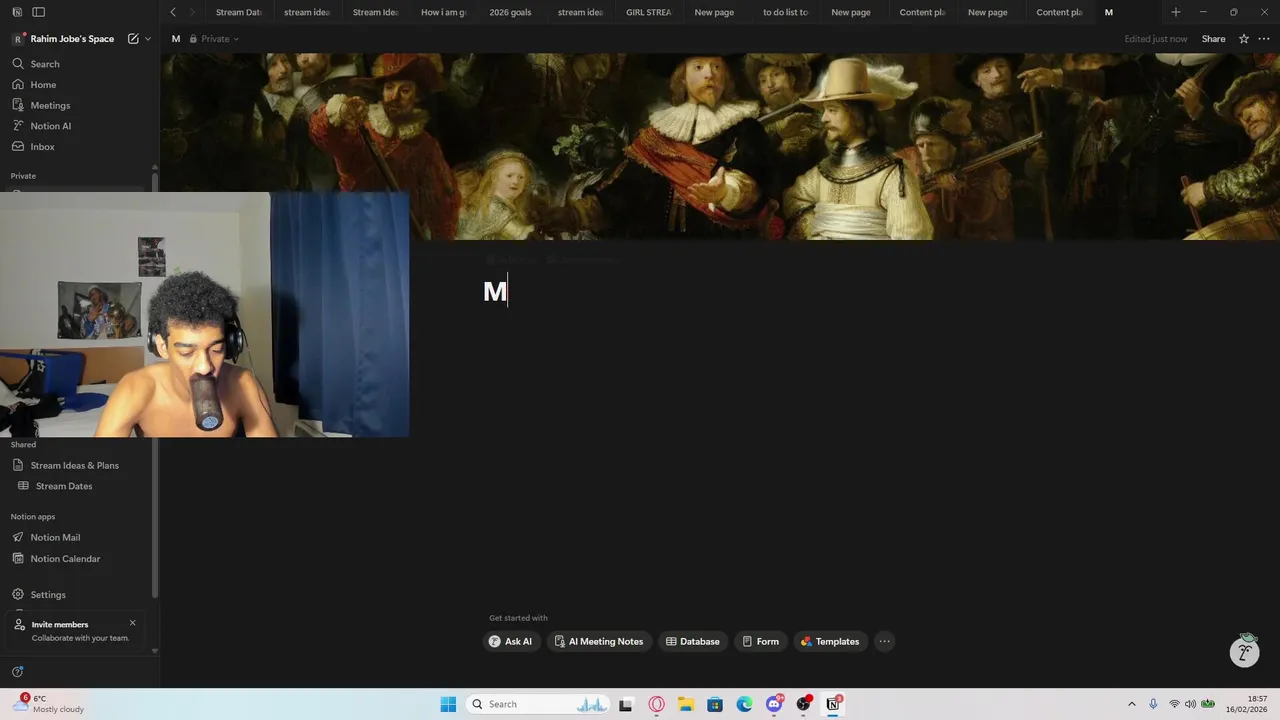The width and height of the screenshot is (1280, 720).
Task: Open a new tab with plus icon
Action: click(x=1176, y=12)
